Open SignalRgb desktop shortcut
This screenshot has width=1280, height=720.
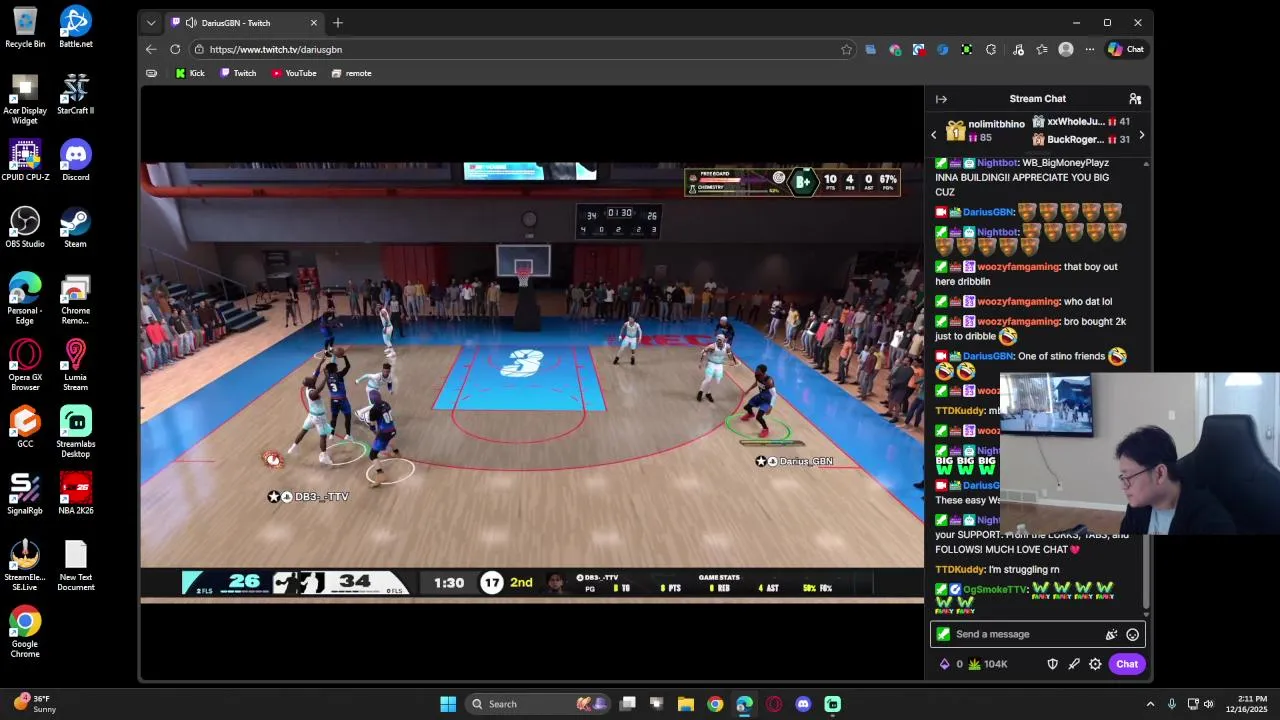tap(25, 494)
